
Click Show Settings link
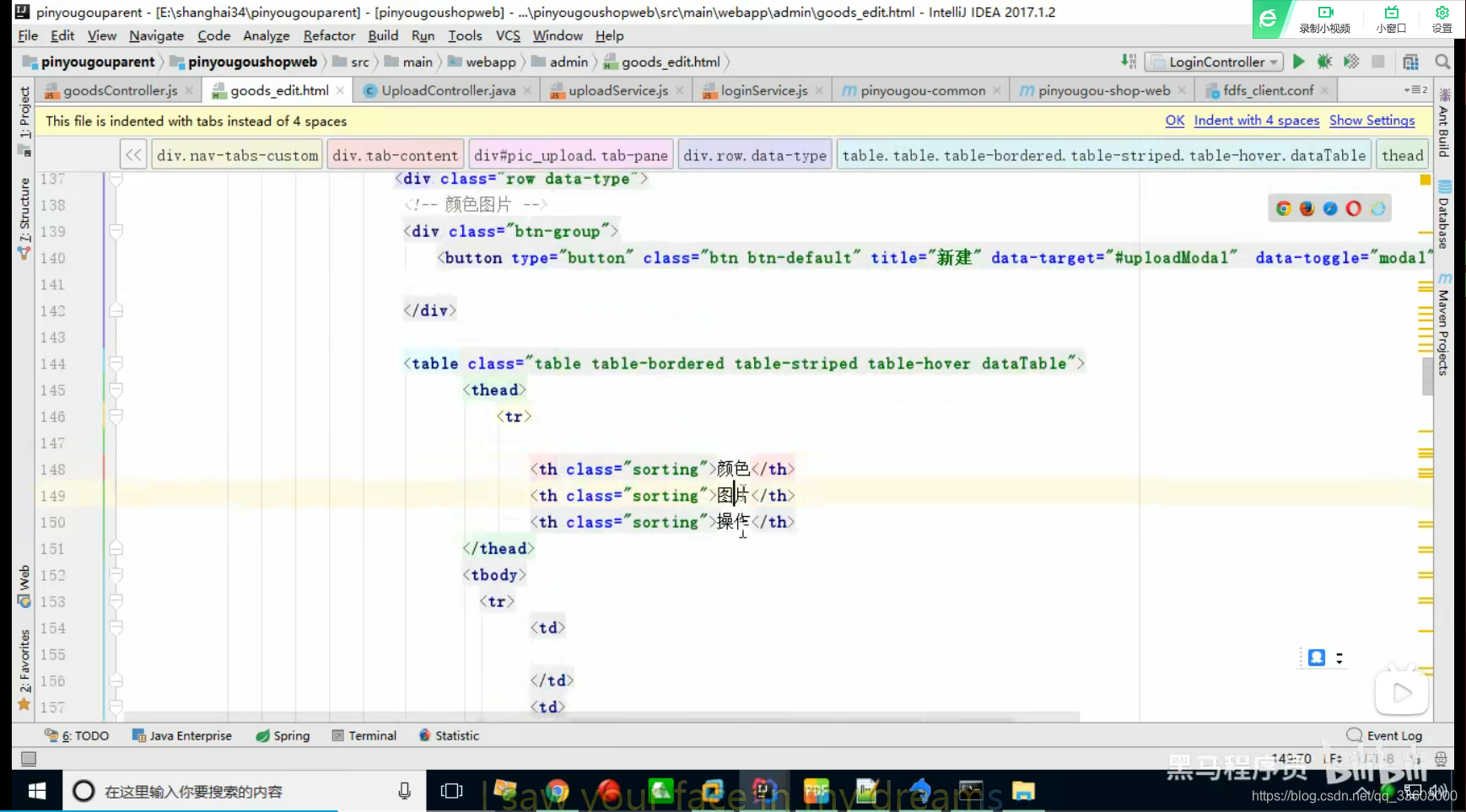pyautogui.click(x=1372, y=121)
